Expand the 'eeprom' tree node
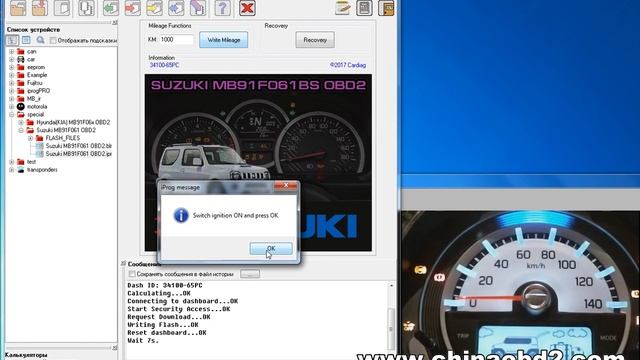The height and width of the screenshot is (360, 640). pyautogui.click(x=11, y=67)
